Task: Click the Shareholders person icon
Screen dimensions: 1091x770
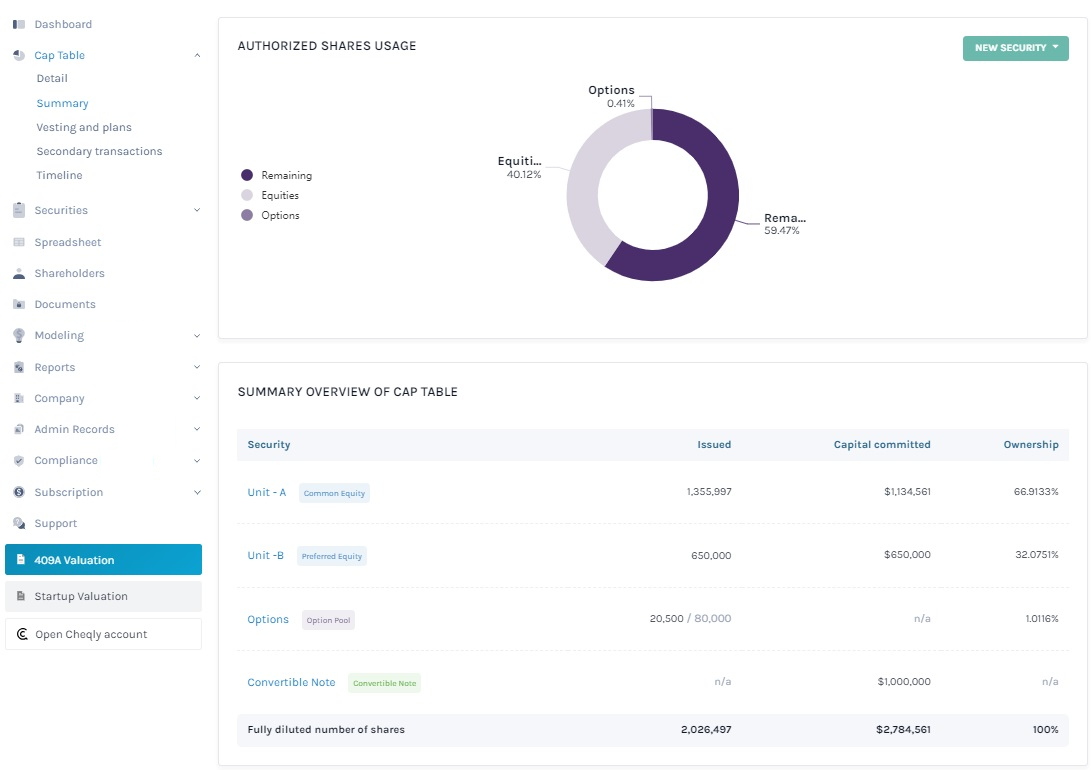Action: (x=19, y=273)
